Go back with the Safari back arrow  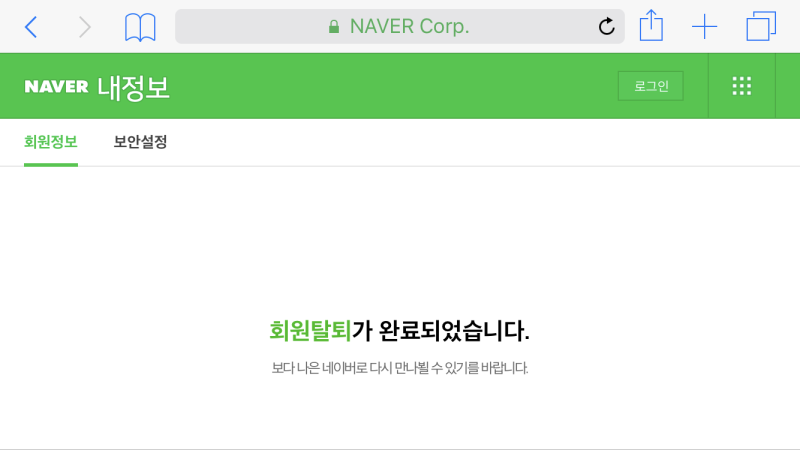point(31,27)
